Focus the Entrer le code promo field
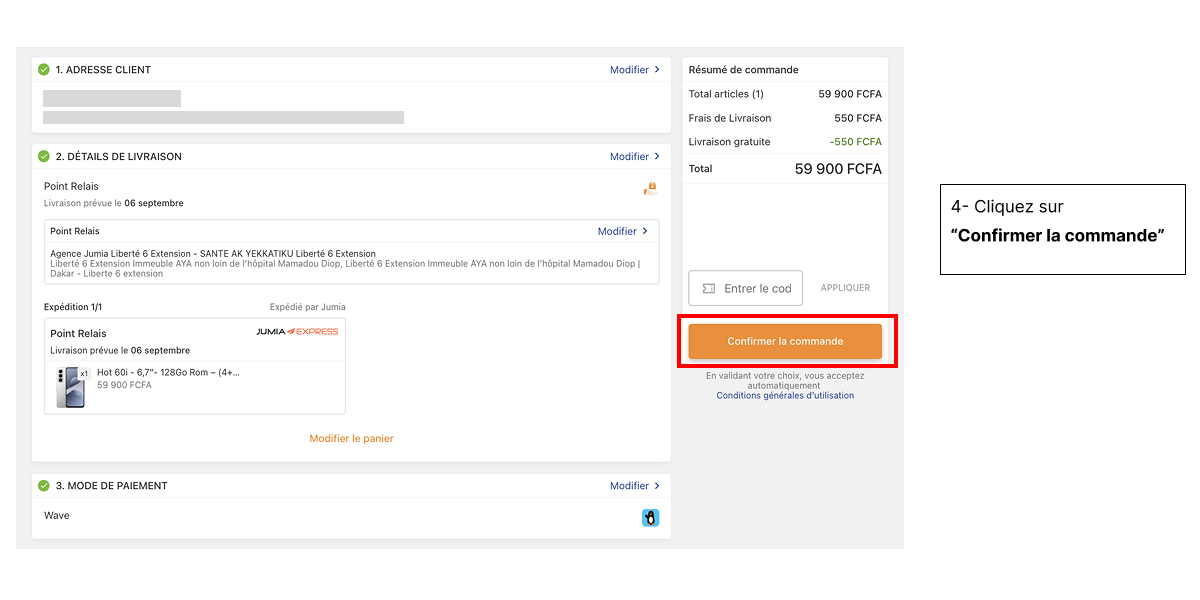This screenshot has width=1200, height=600. pyautogui.click(x=756, y=289)
